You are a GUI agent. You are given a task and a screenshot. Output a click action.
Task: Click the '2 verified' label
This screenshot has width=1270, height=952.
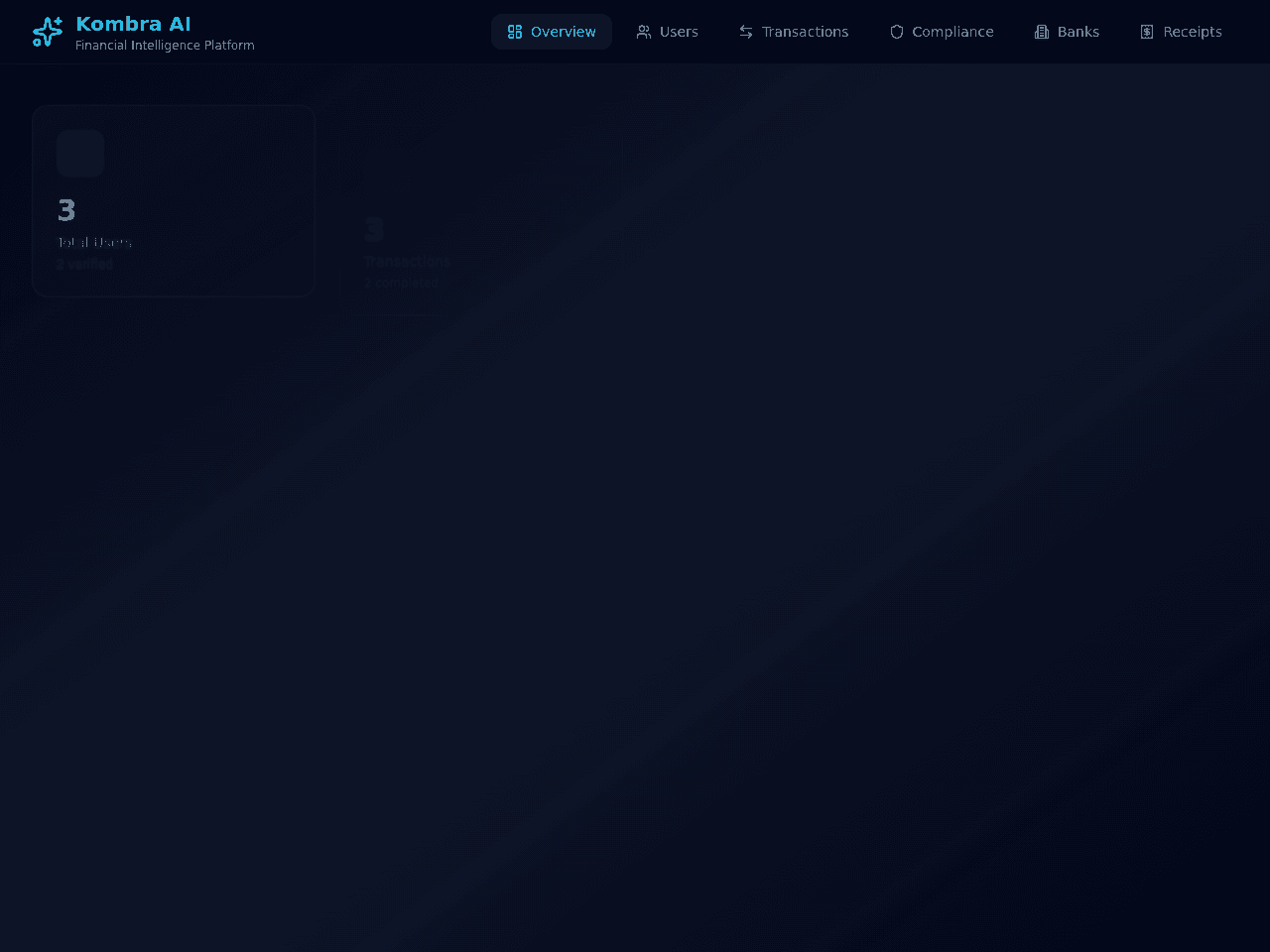coord(85,264)
